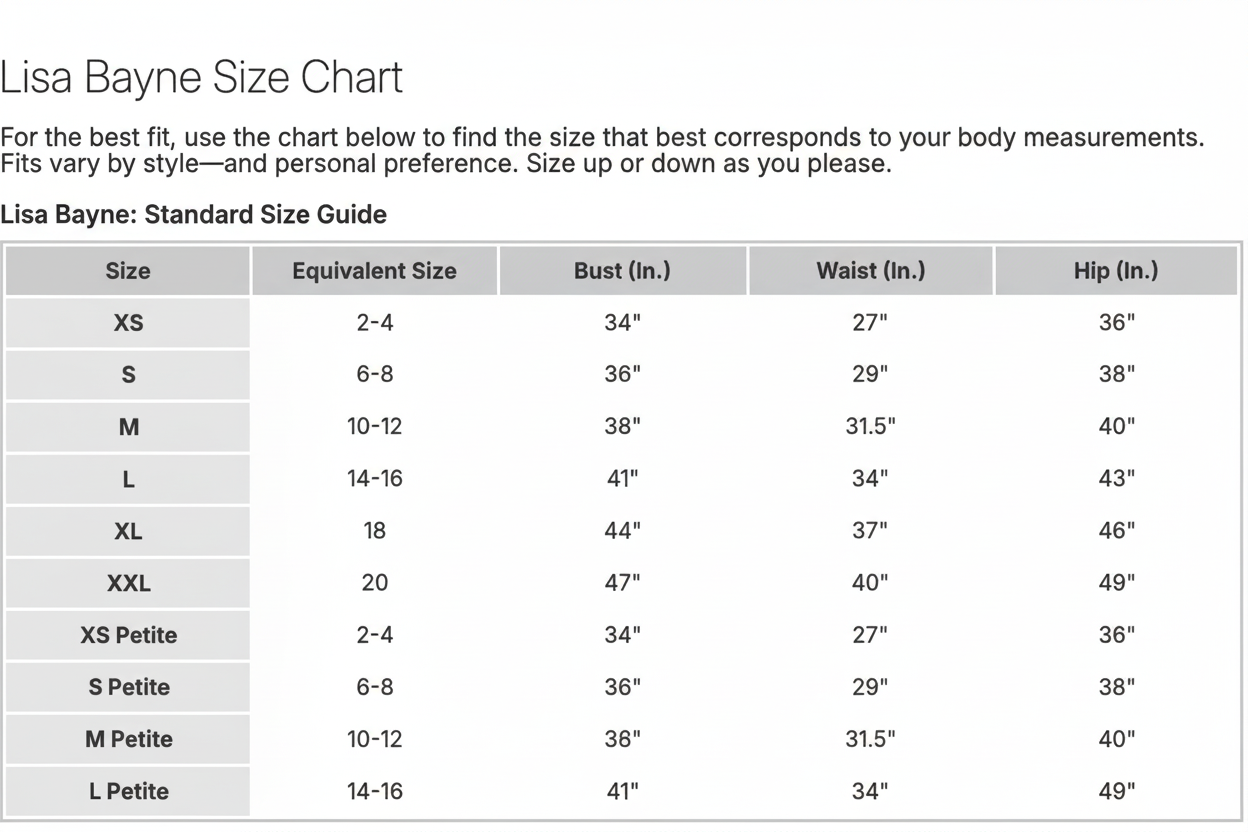Image resolution: width=1248 pixels, height=832 pixels.
Task: Click the Standard Size Guide subtitle
Action: coord(193,214)
